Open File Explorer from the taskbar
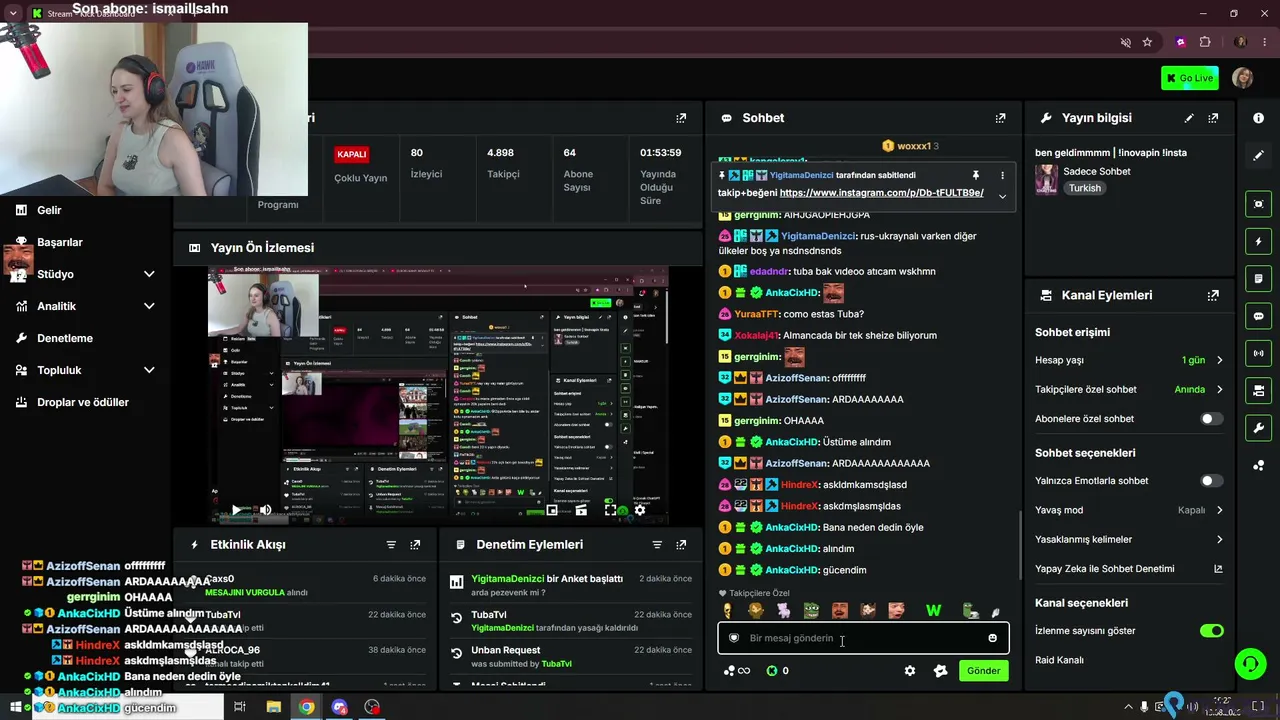Screen dimensions: 1280x720 (273, 707)
